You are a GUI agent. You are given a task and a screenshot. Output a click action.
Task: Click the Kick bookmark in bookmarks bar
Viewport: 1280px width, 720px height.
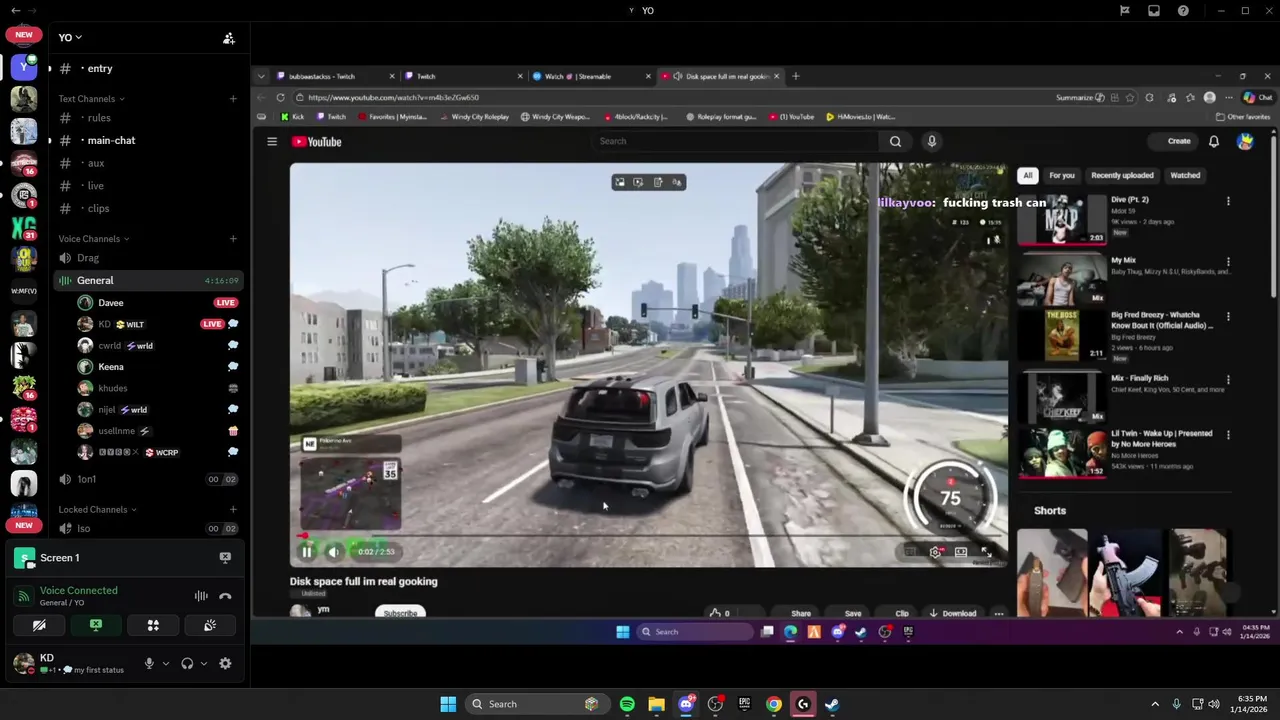[x=292, y=117]
